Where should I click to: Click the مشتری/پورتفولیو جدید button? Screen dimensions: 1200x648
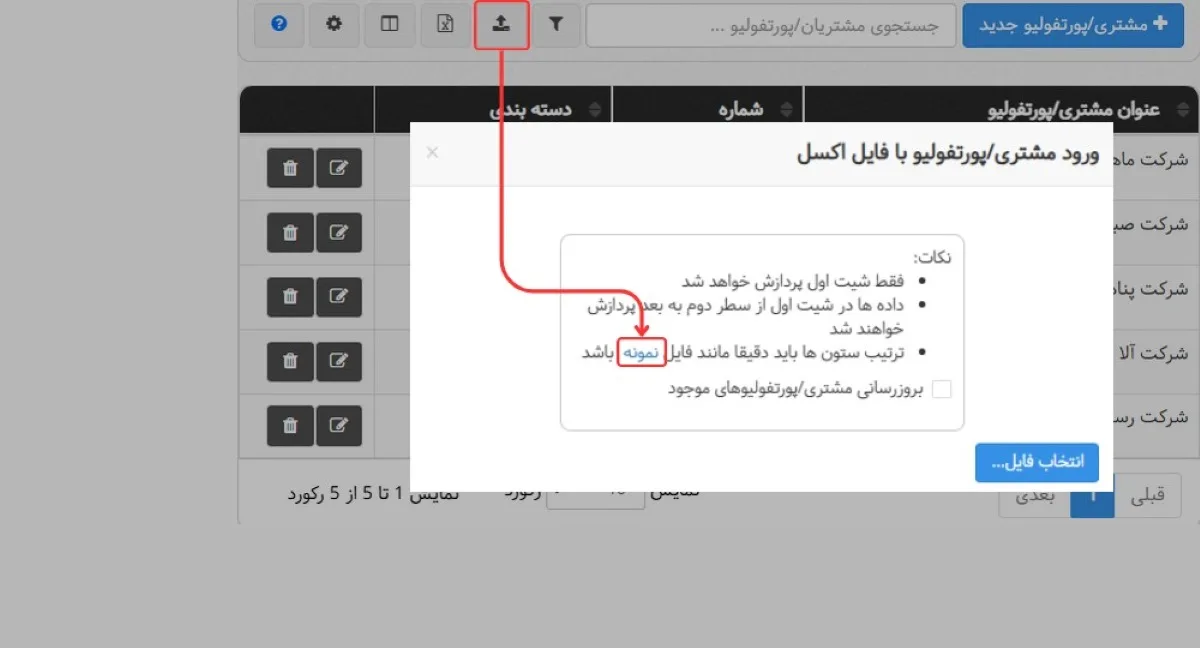[1072, 25]
